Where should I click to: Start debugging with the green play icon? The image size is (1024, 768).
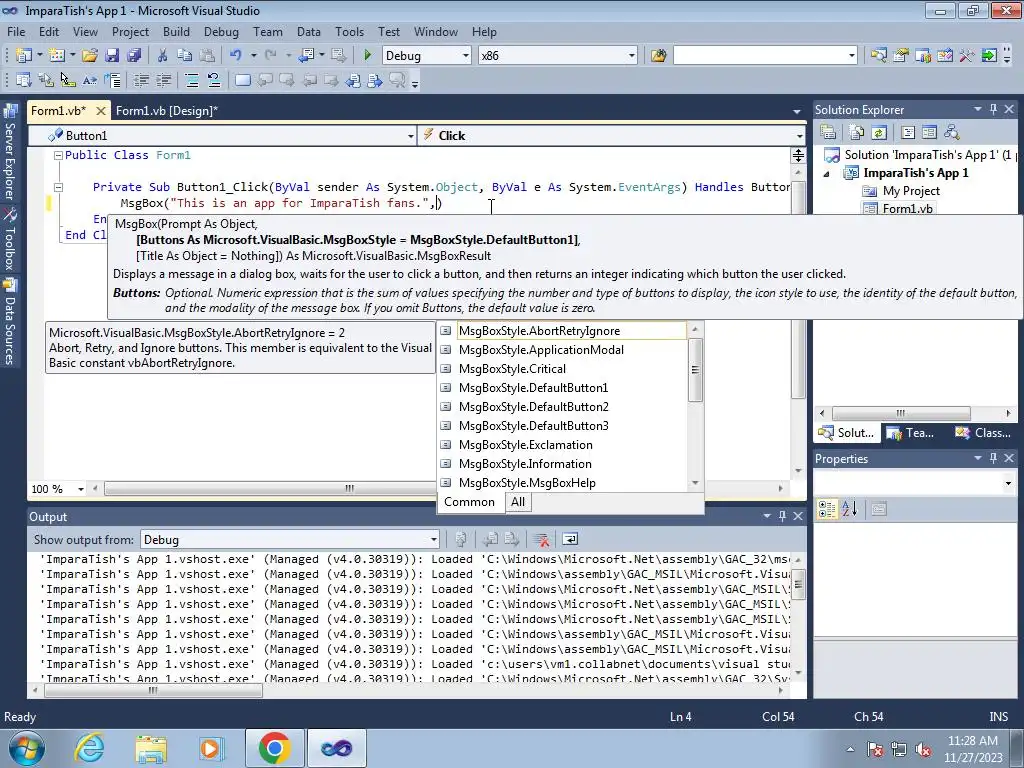[x=367, y=56]
